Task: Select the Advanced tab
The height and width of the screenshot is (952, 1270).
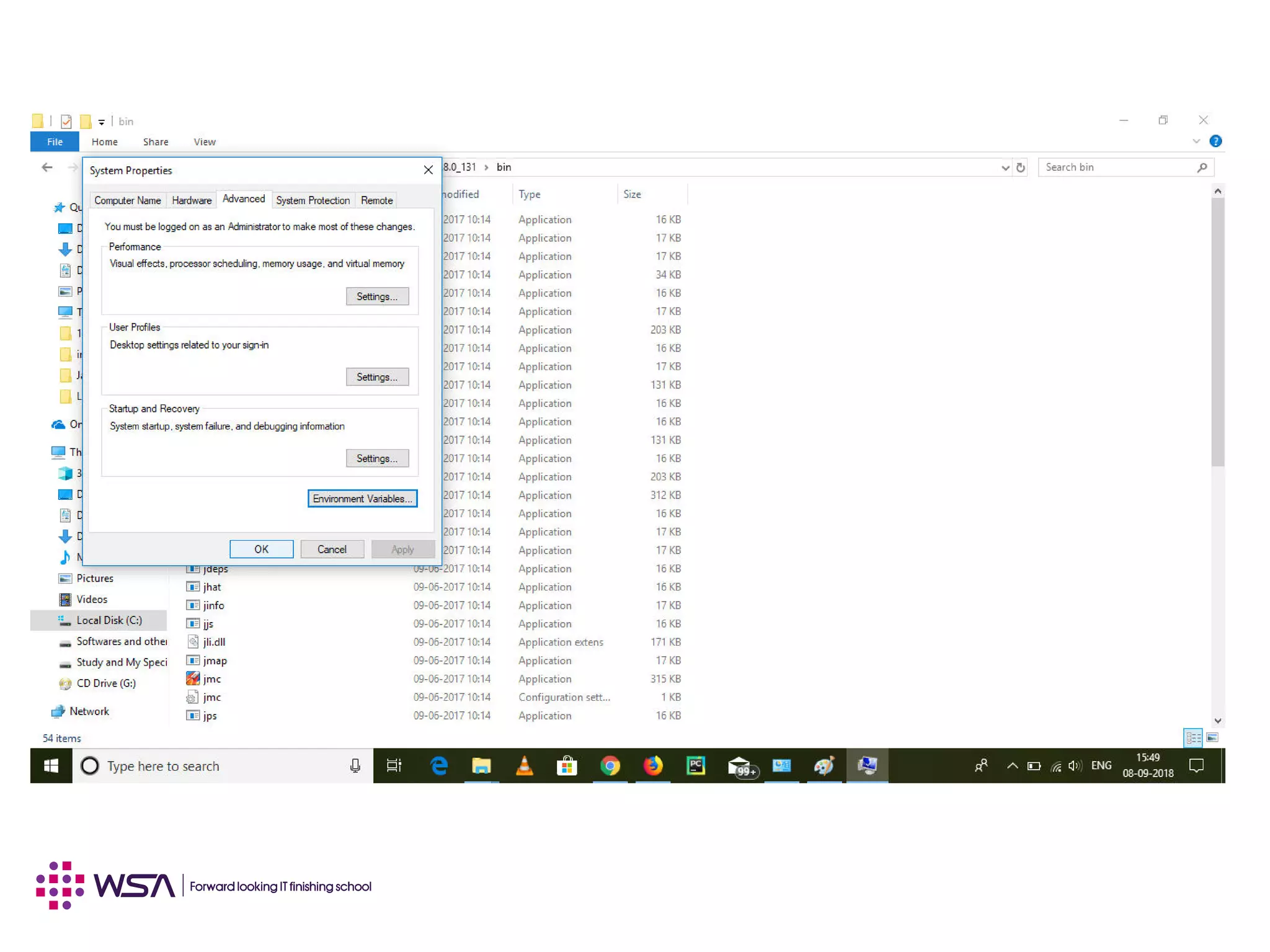Action: pyautogui.click(x=244, y=198)
